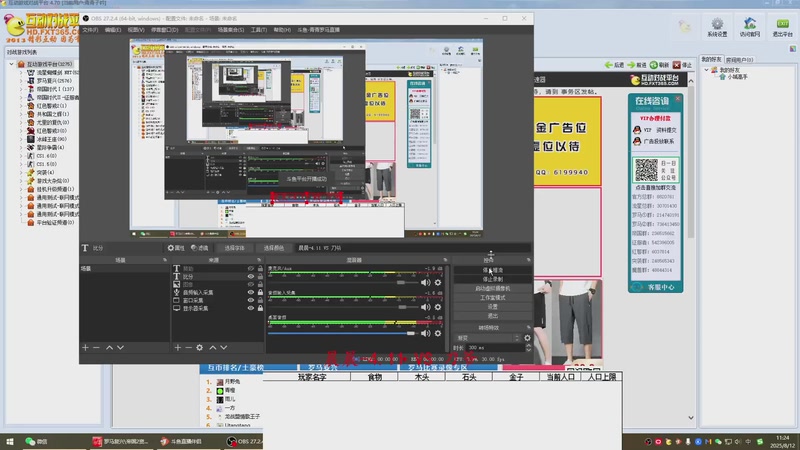The height and width of the screenshot is (450, 800).
Task: Toggle visibility eye of 显示器采集 source
Action: point(251,308)
